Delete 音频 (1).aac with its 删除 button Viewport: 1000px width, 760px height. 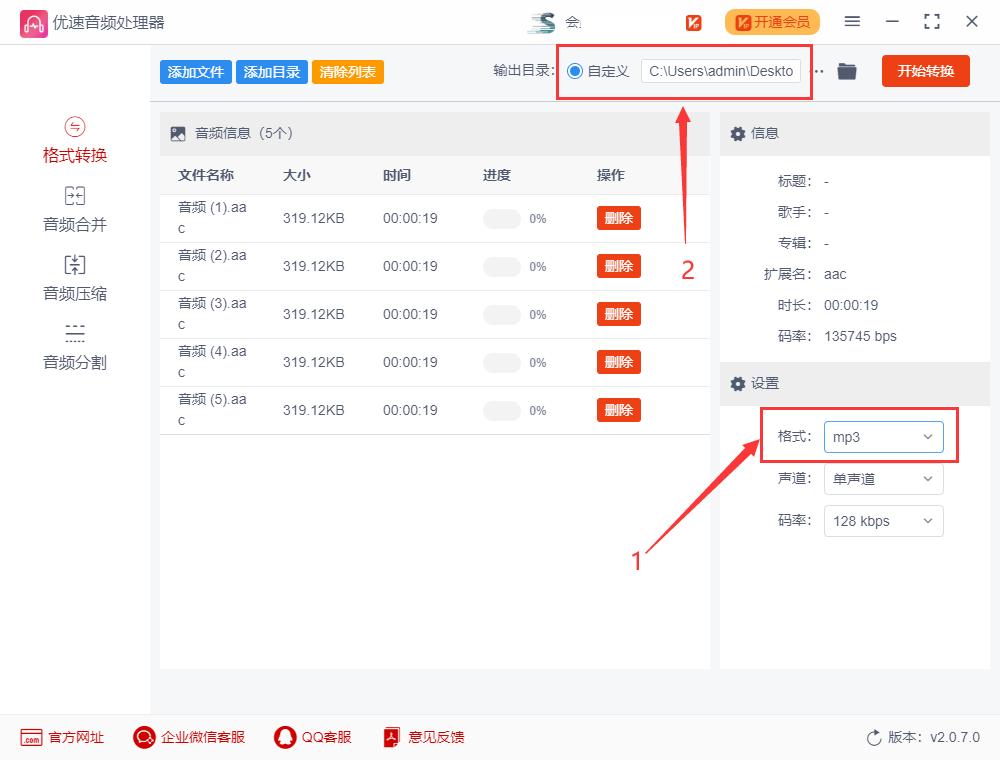click(618, 218)
